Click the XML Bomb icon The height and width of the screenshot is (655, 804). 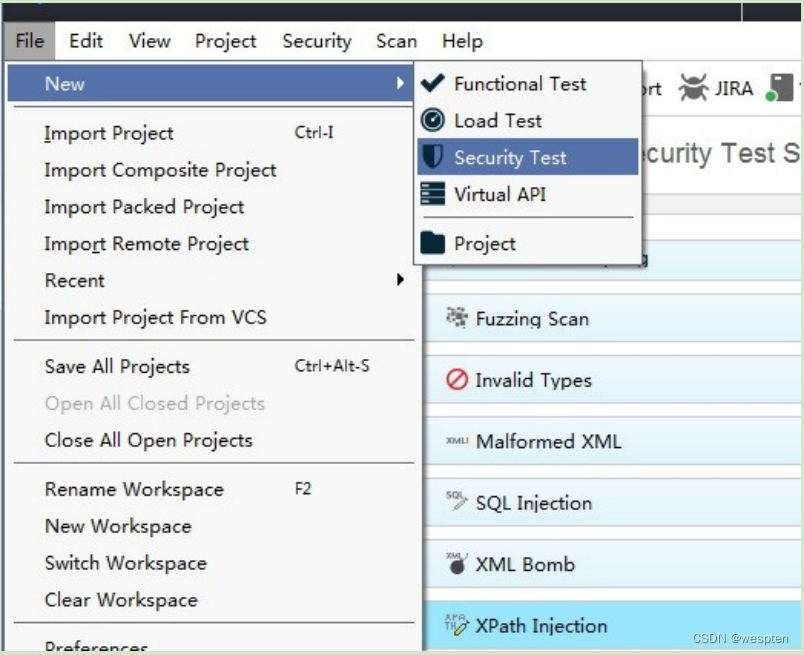coord(457,563)
